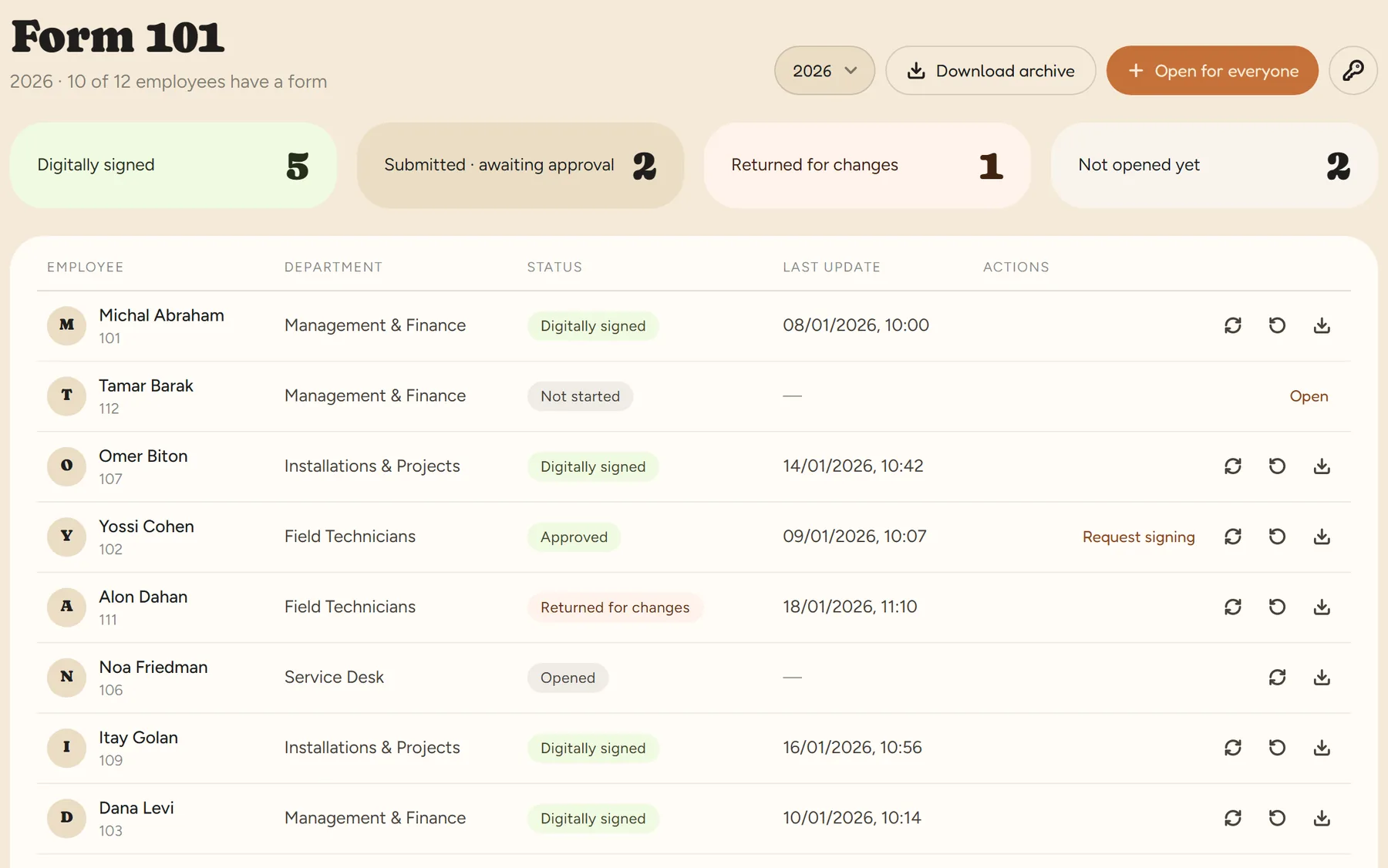Download Itay Golan's form
Viewport: 1388px width, 868px height.
(1322, 748)
